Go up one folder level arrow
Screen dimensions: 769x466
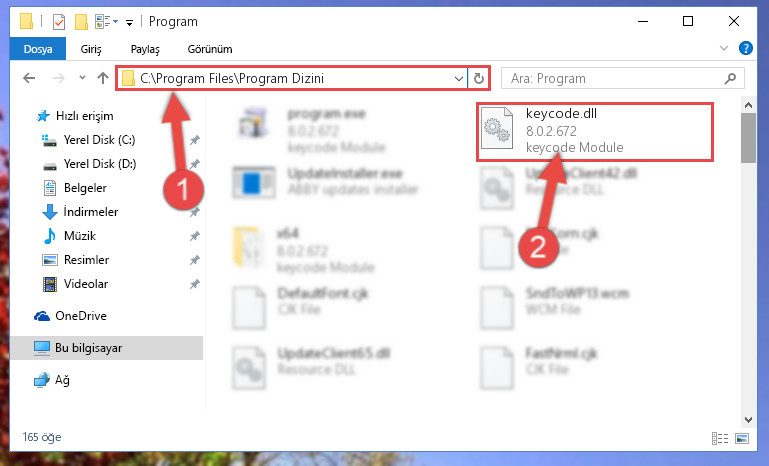pos(103,78)
